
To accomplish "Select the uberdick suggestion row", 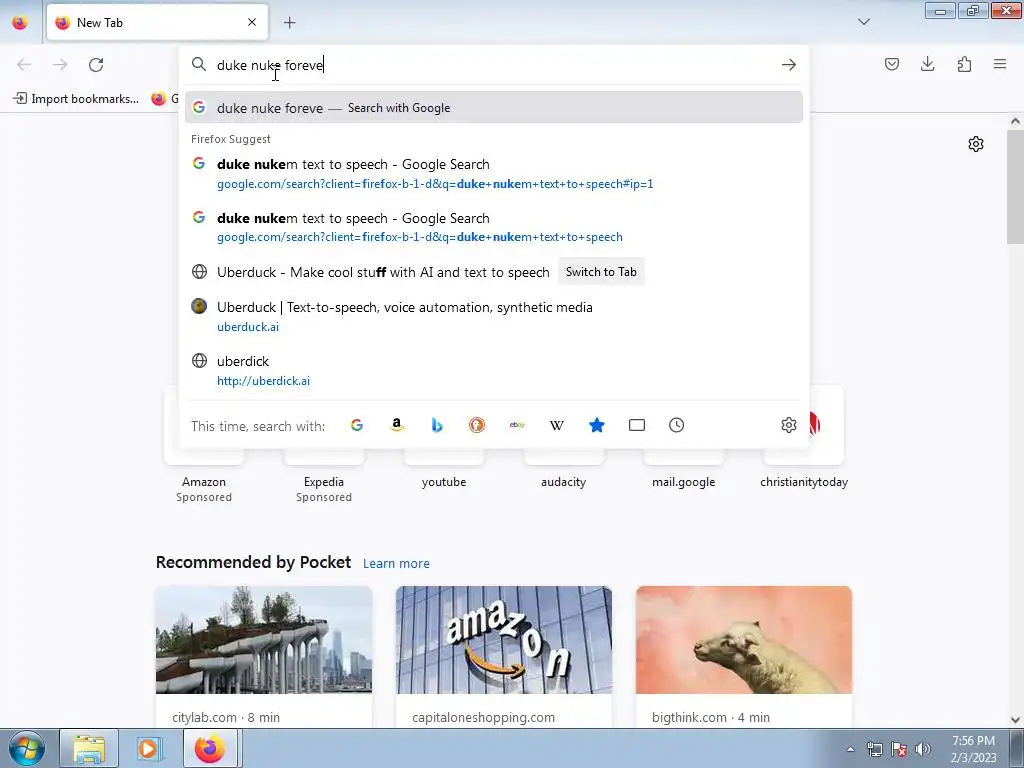I will [494, 370].
